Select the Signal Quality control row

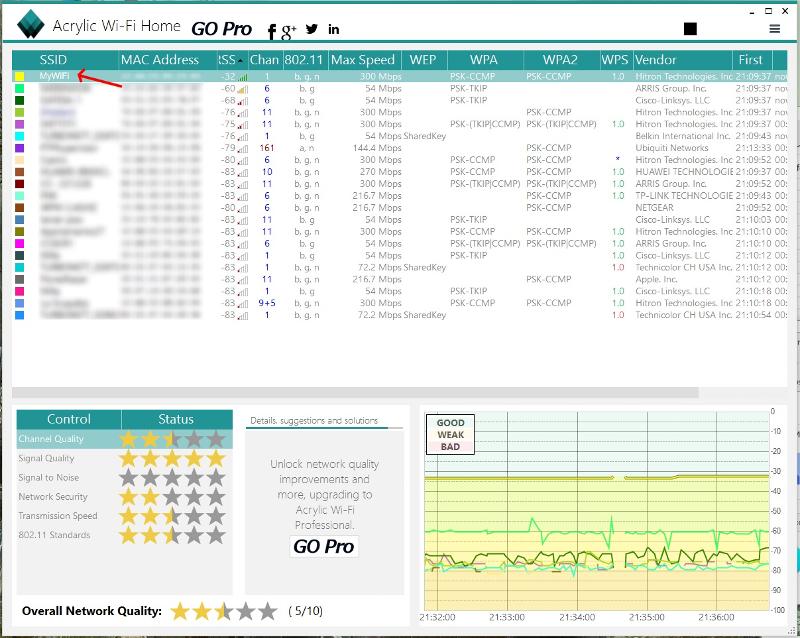coord(124,458)
